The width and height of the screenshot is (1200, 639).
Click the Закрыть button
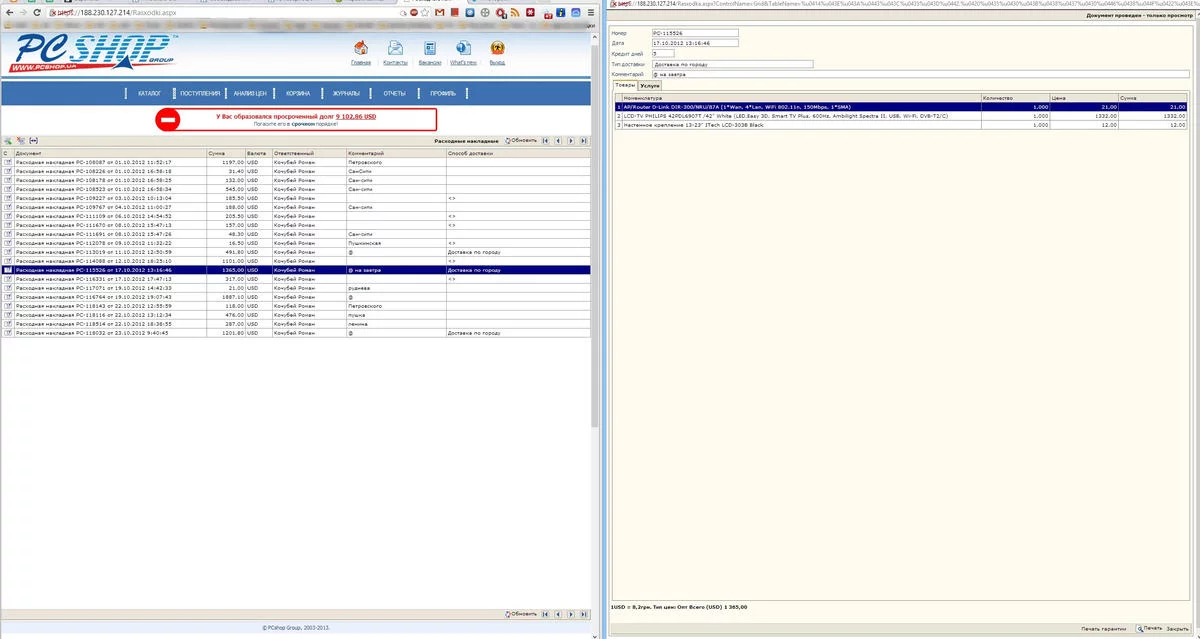coord(1178,629)
